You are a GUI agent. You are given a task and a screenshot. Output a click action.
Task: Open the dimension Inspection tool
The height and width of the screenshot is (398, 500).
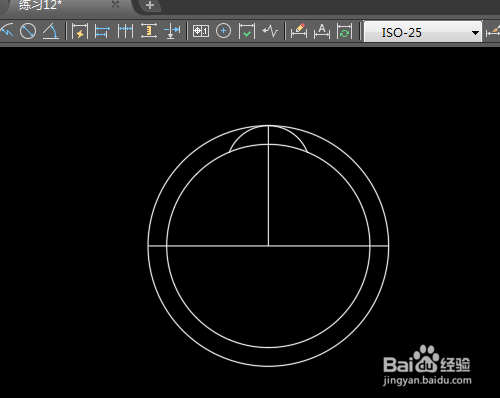click(x=247, y=32)
